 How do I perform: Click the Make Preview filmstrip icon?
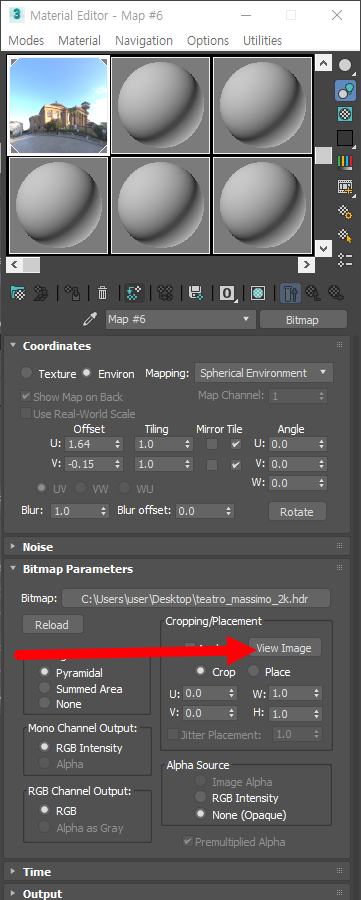(x=345, y=187)
